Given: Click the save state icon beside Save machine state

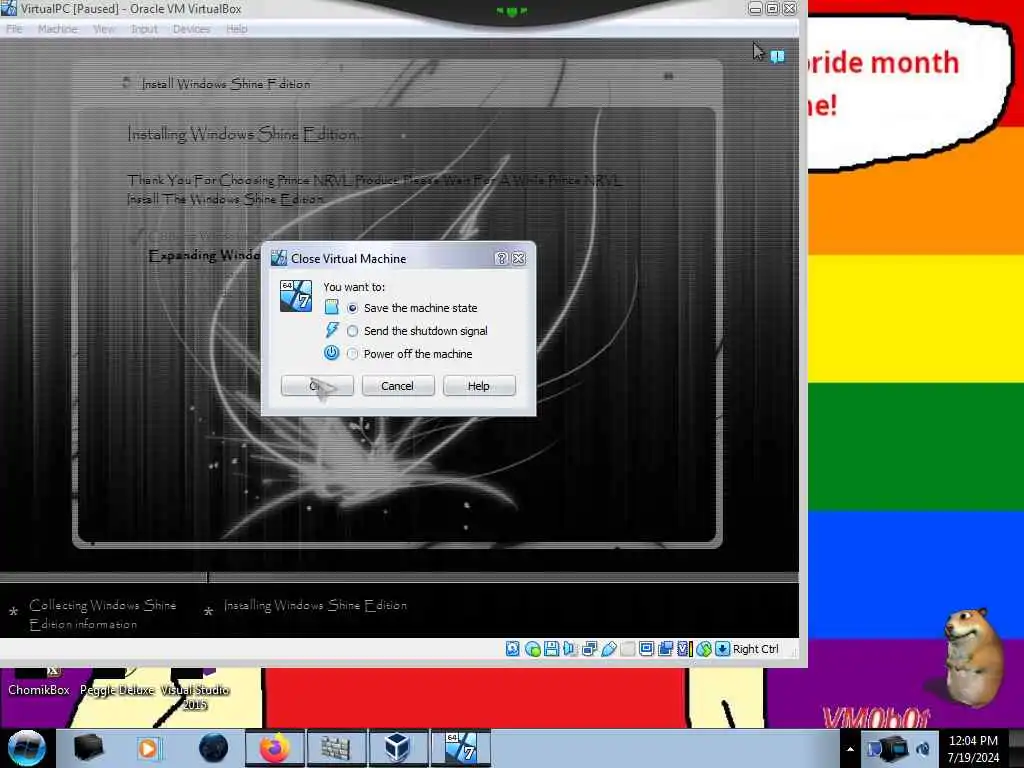Looking at the screenshot, I should tap(332, 307).
